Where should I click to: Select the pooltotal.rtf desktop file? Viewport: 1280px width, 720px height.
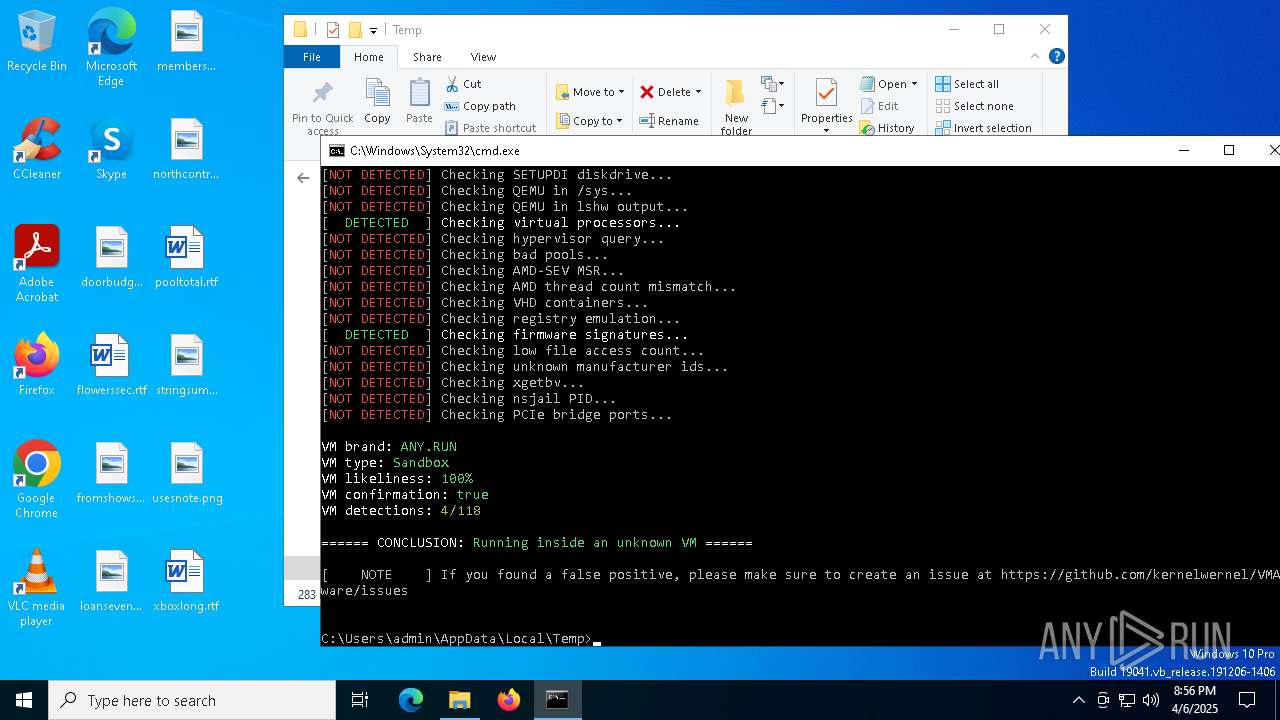[186, 257]
